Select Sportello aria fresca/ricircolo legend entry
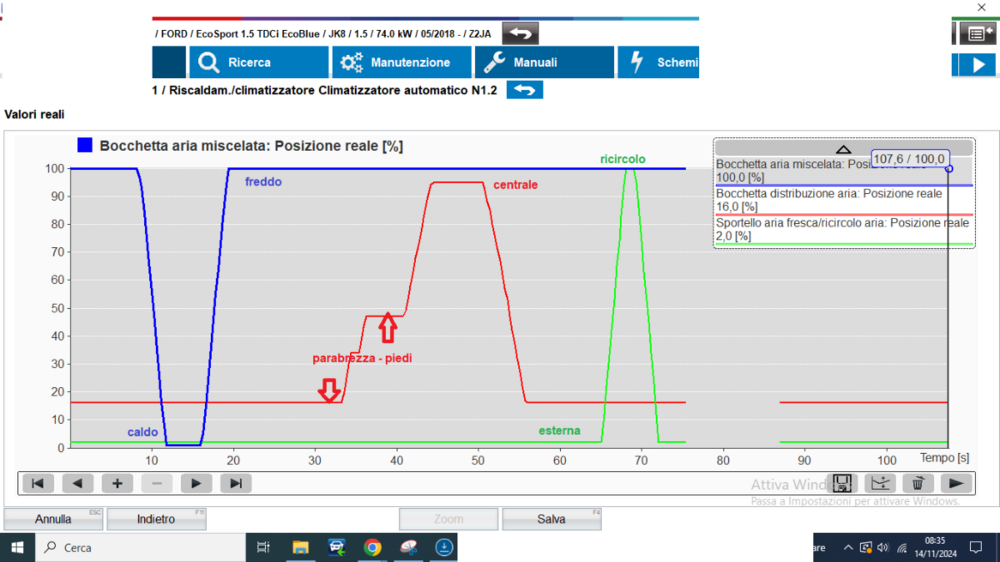Screen dimensions: 1000x562 coord(828,229)
